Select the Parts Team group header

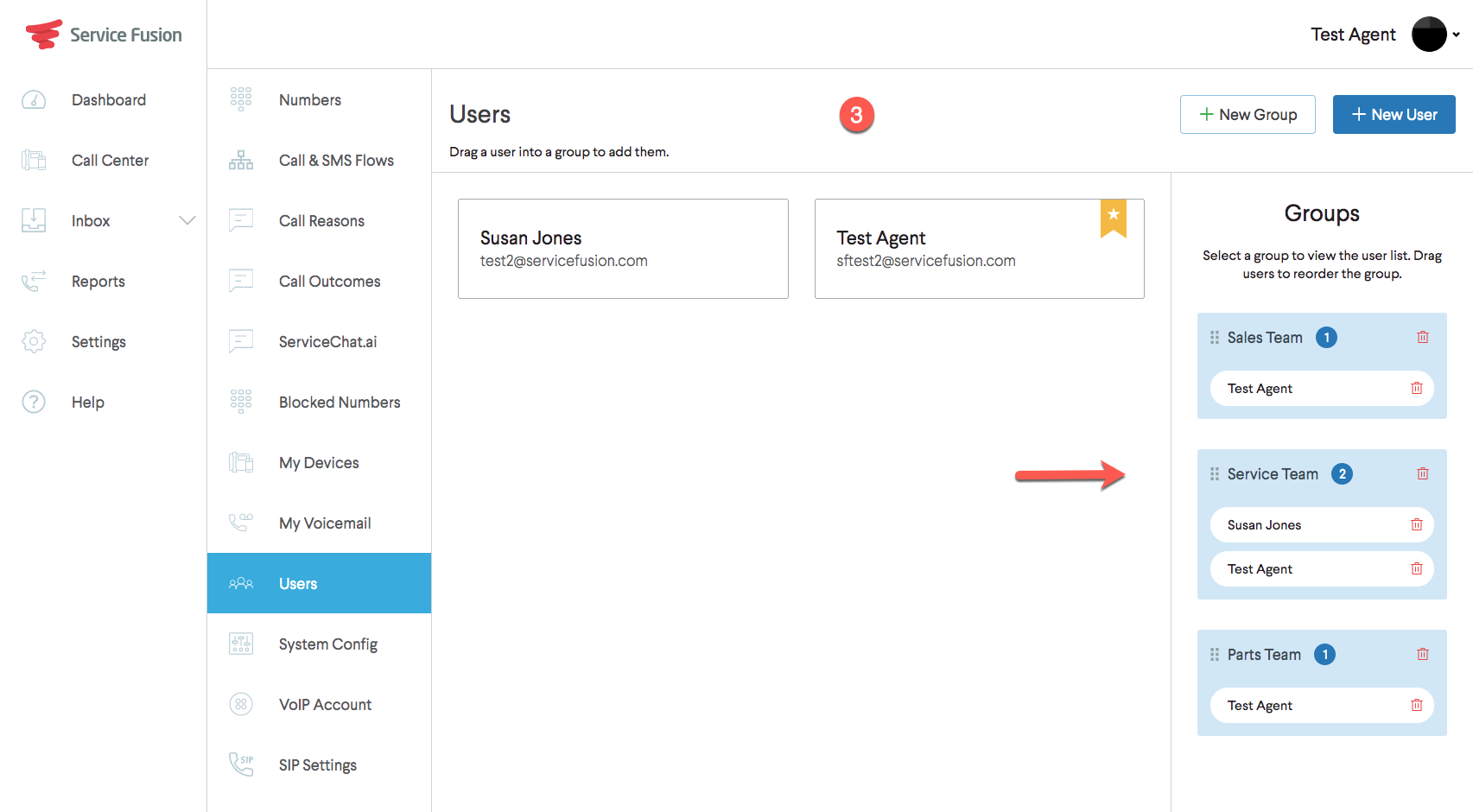point(1264,655)
